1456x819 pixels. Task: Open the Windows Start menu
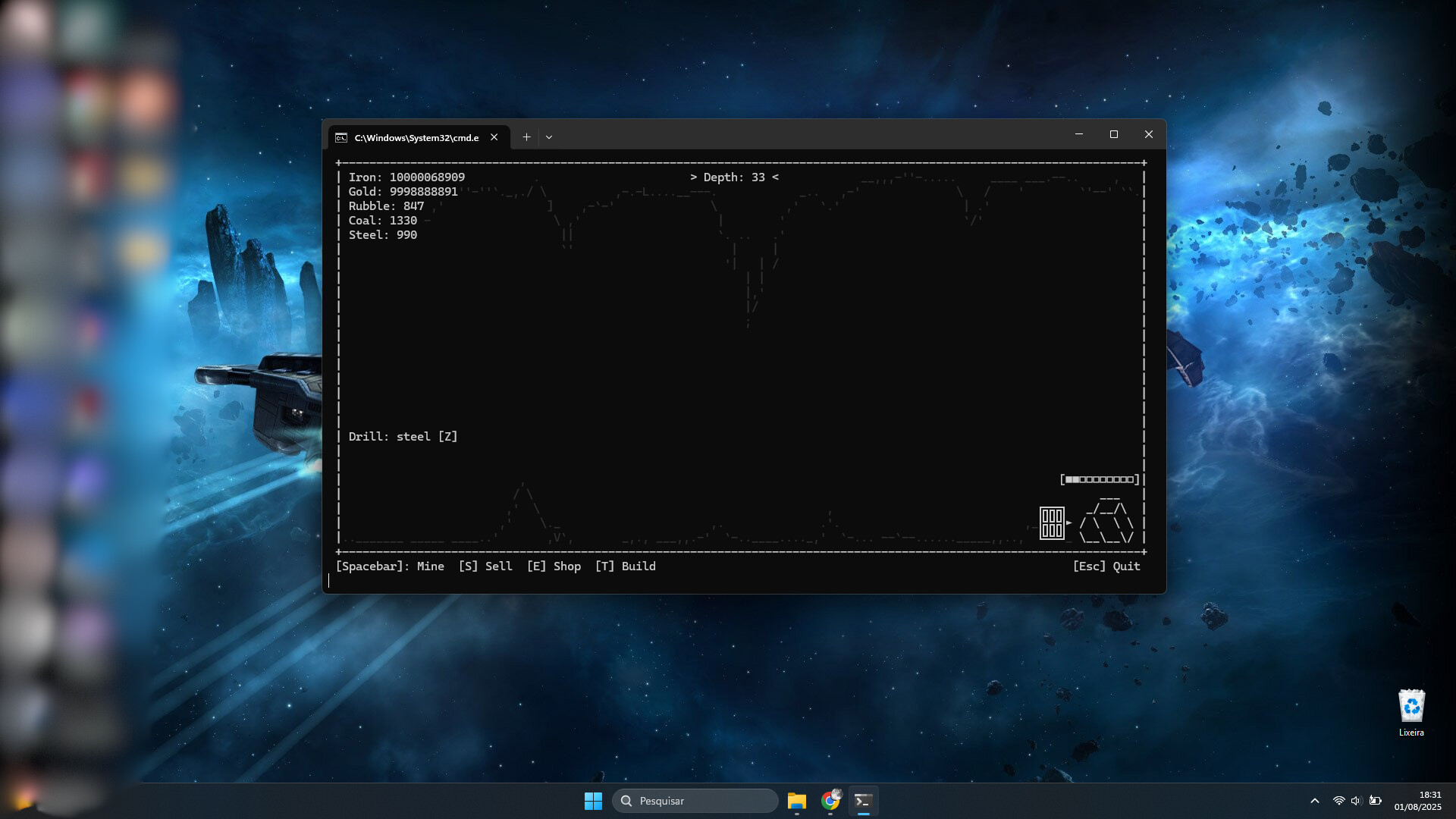(593, 800)
